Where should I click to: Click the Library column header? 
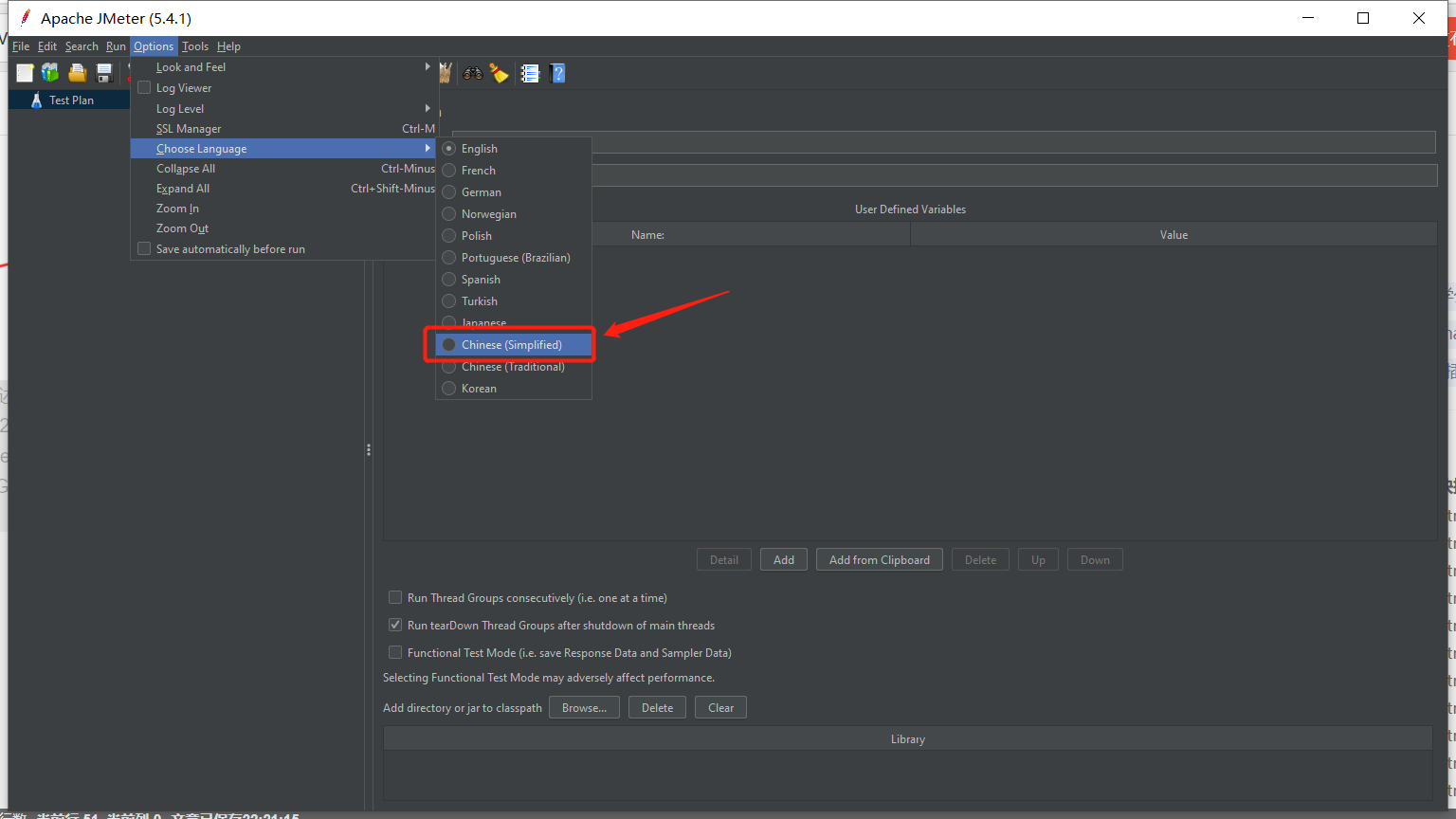click(x=908, y=738)
